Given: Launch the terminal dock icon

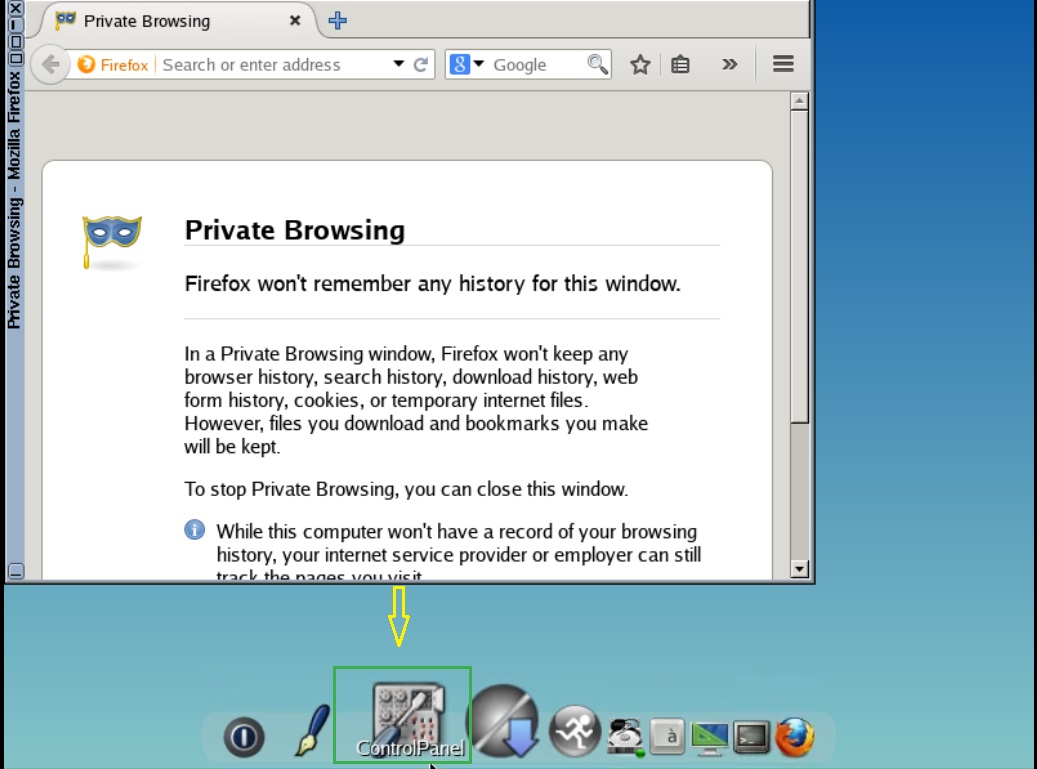Looking at the screenshot, I should coord(752,737).
